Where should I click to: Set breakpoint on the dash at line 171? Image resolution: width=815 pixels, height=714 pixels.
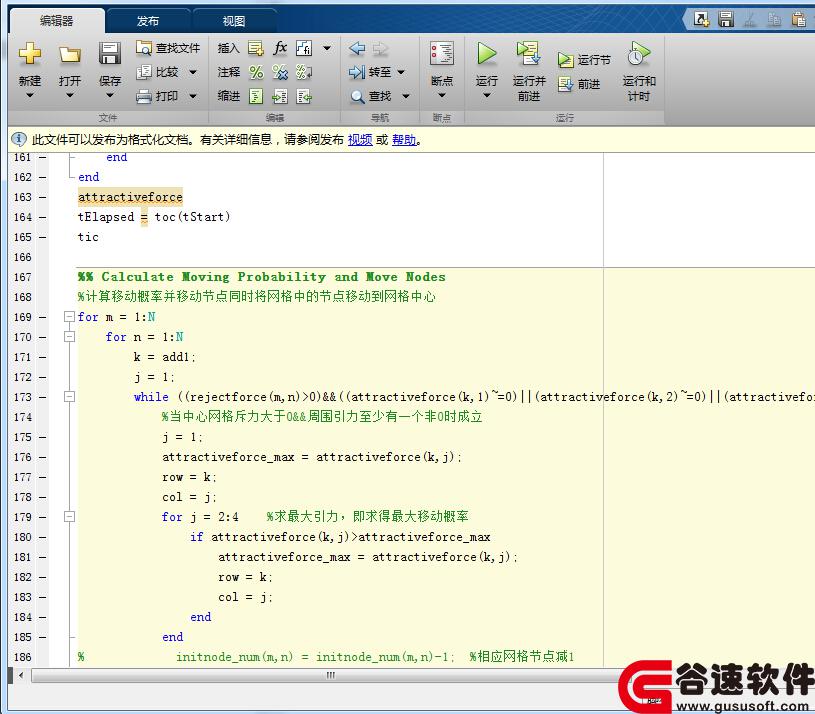(x=43, y=357)
